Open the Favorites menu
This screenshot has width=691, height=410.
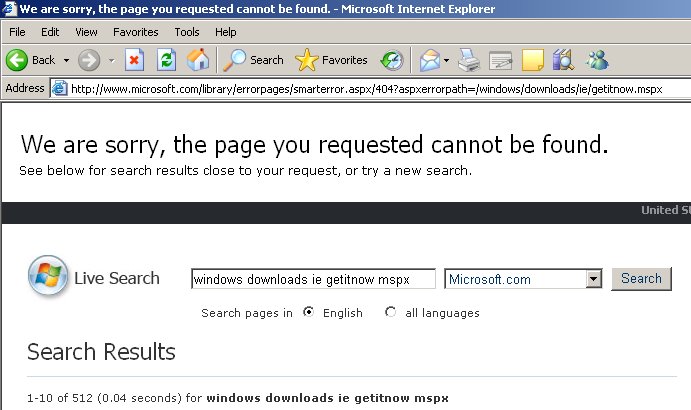tap(136, 32)
